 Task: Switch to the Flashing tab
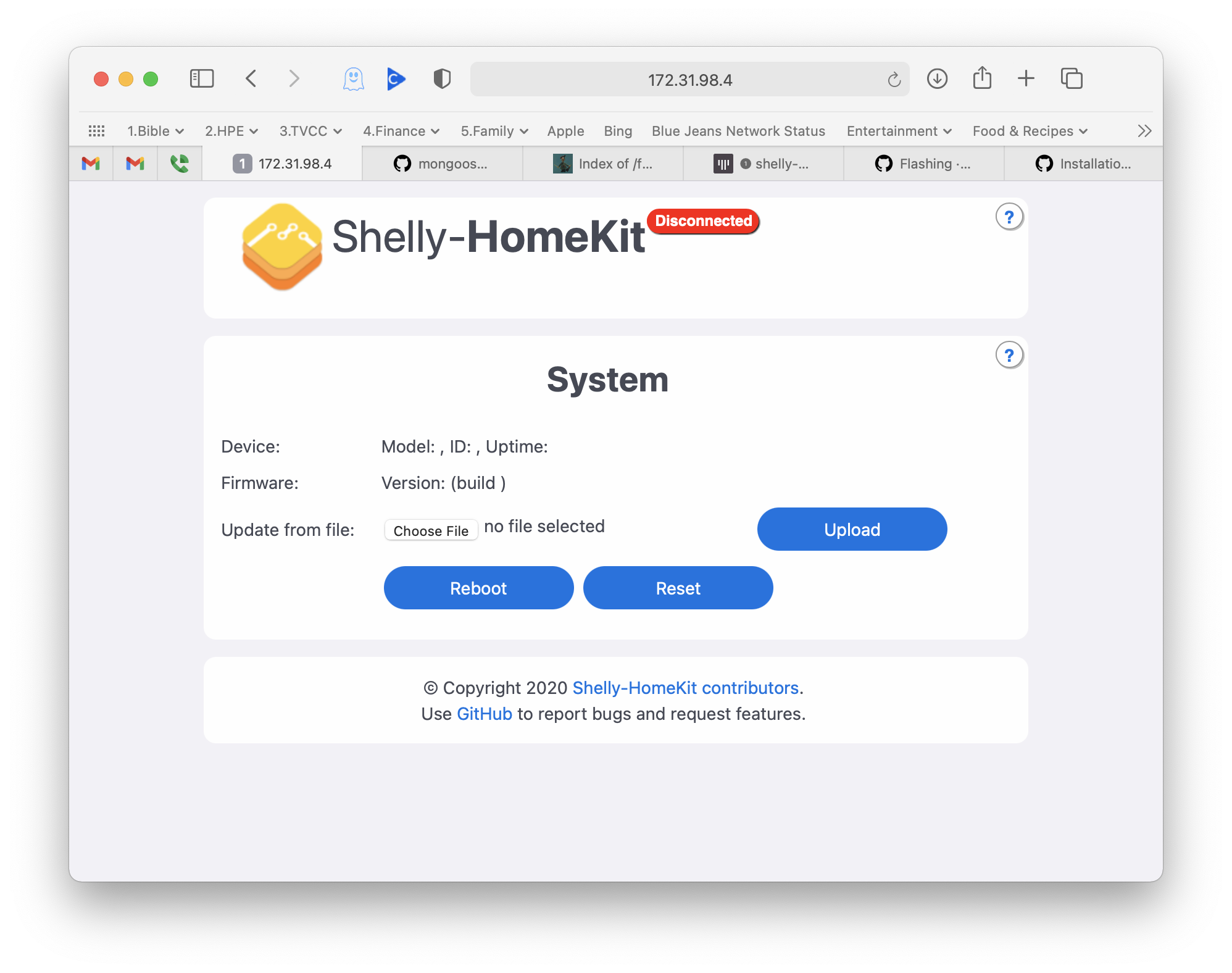[923, 163]
